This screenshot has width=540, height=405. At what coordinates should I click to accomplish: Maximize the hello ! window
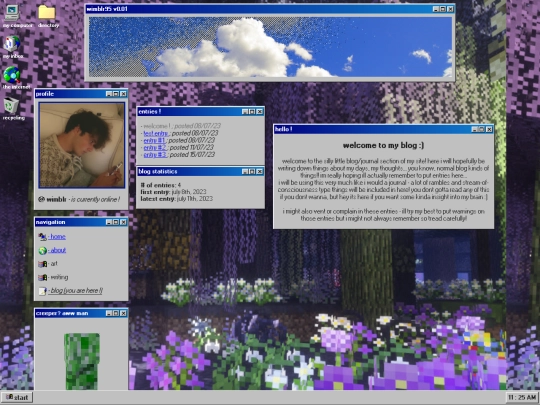point(482,129)
